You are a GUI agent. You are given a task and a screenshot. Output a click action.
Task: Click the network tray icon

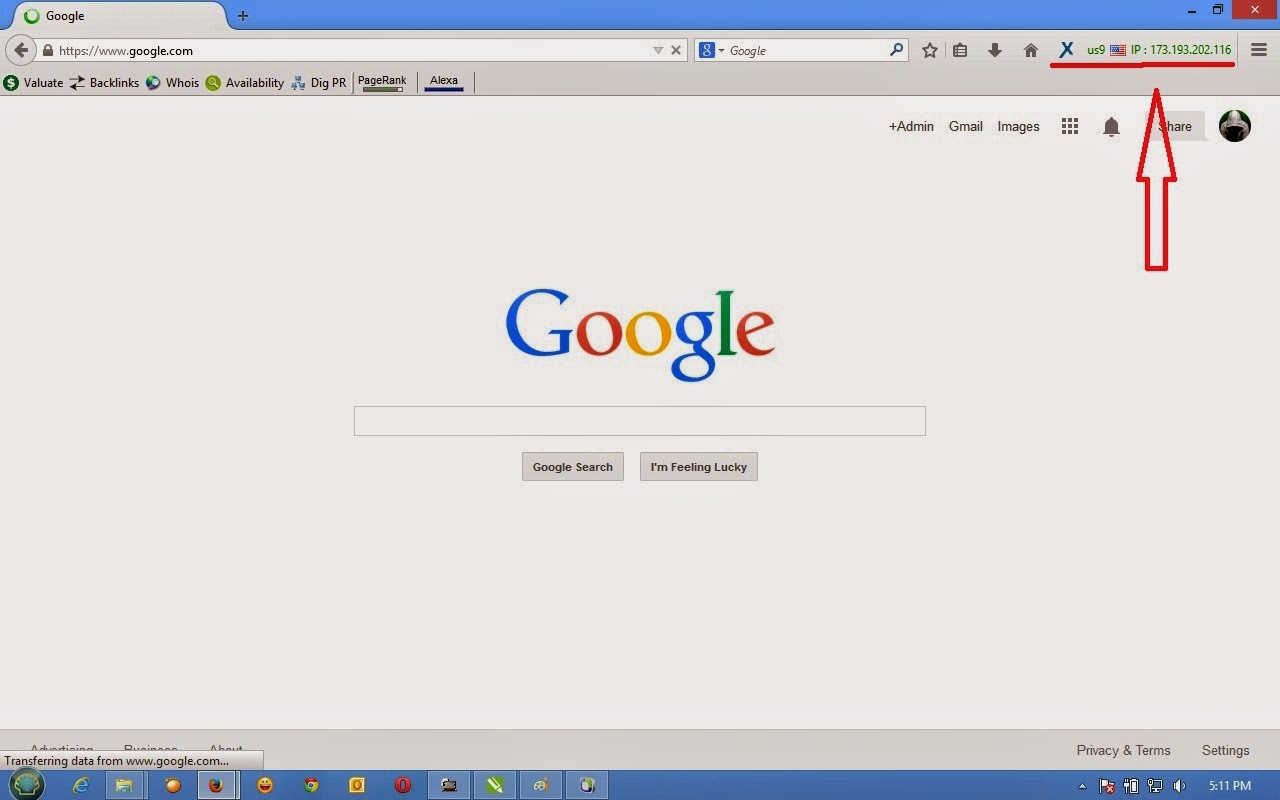click(x=1155, y=786)
